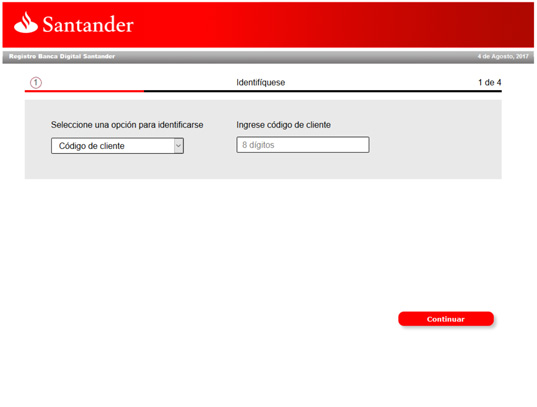Click the 'Seleccione una opción para identificarse' label

(127, 125)
